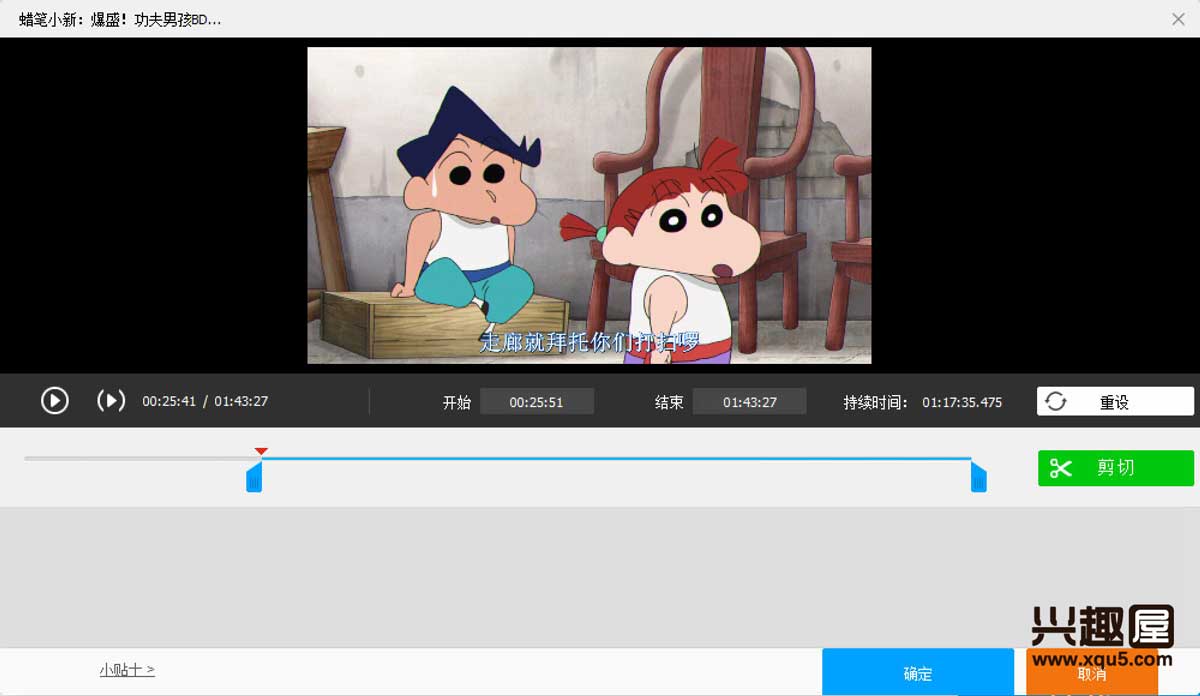Click the video preview frame

click(x=589, y=205)
